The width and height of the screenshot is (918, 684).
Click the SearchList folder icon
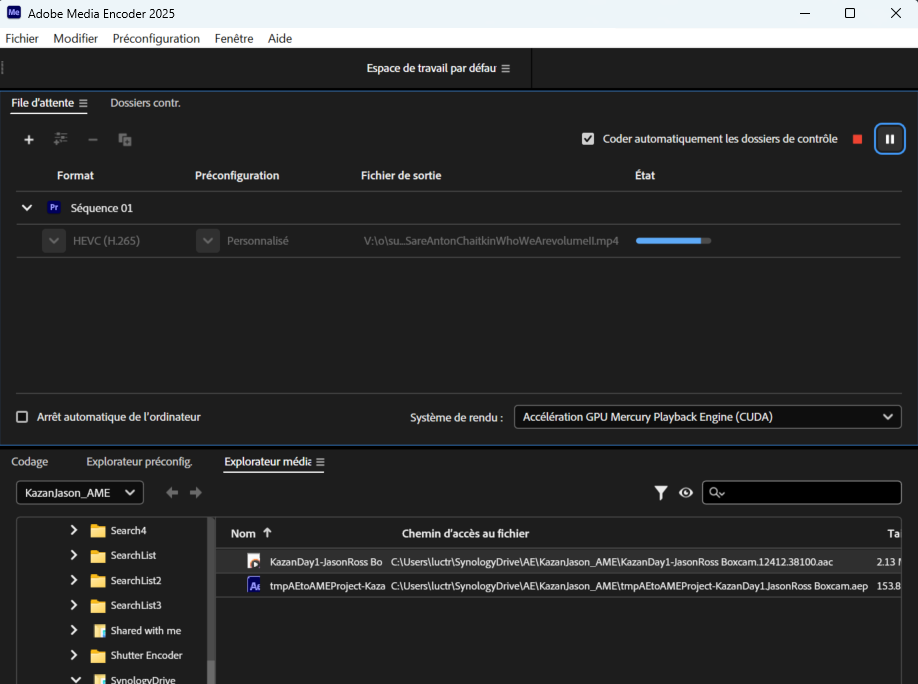(98, 556)
